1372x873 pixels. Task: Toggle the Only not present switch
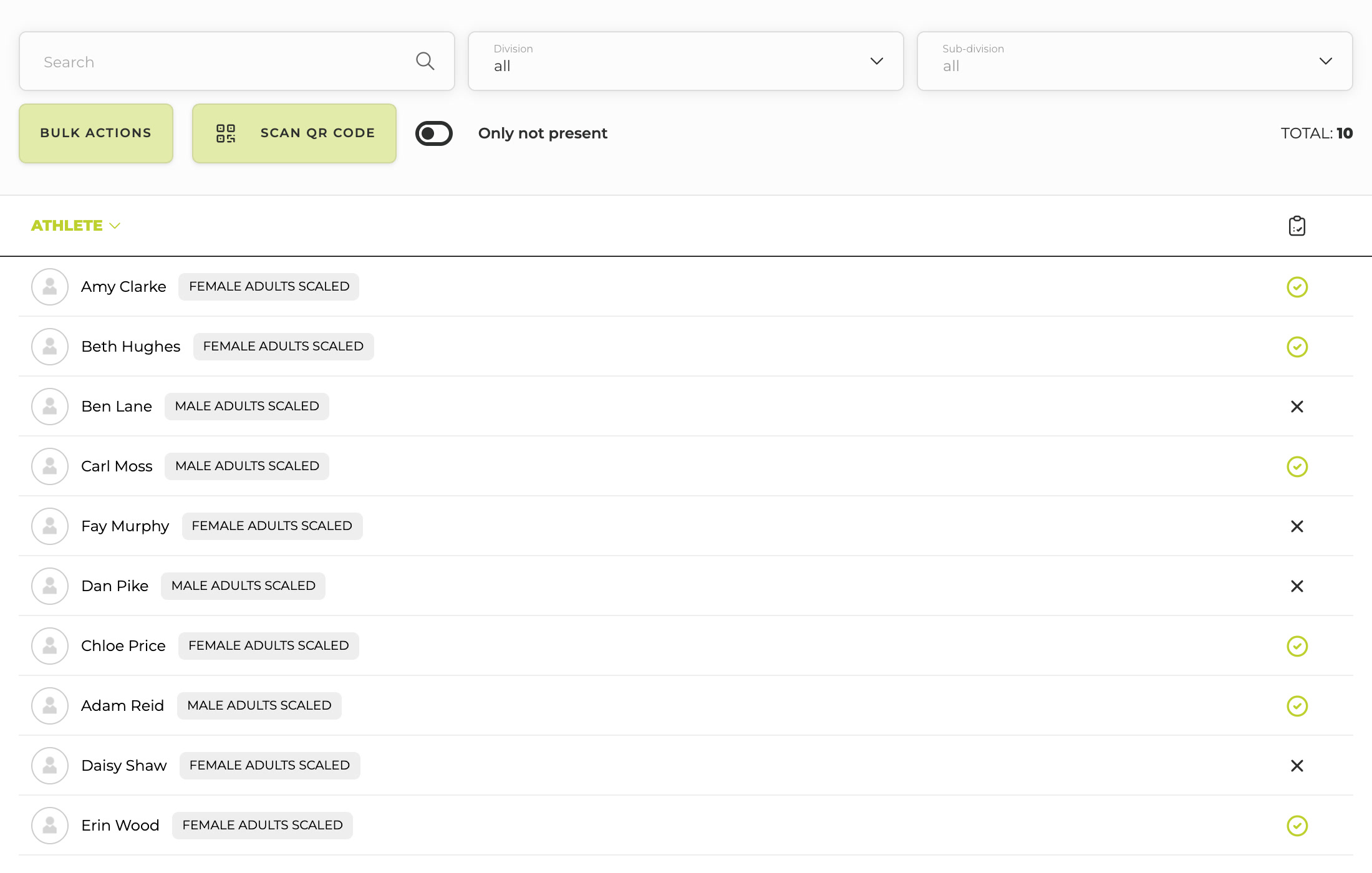point(434,133)
